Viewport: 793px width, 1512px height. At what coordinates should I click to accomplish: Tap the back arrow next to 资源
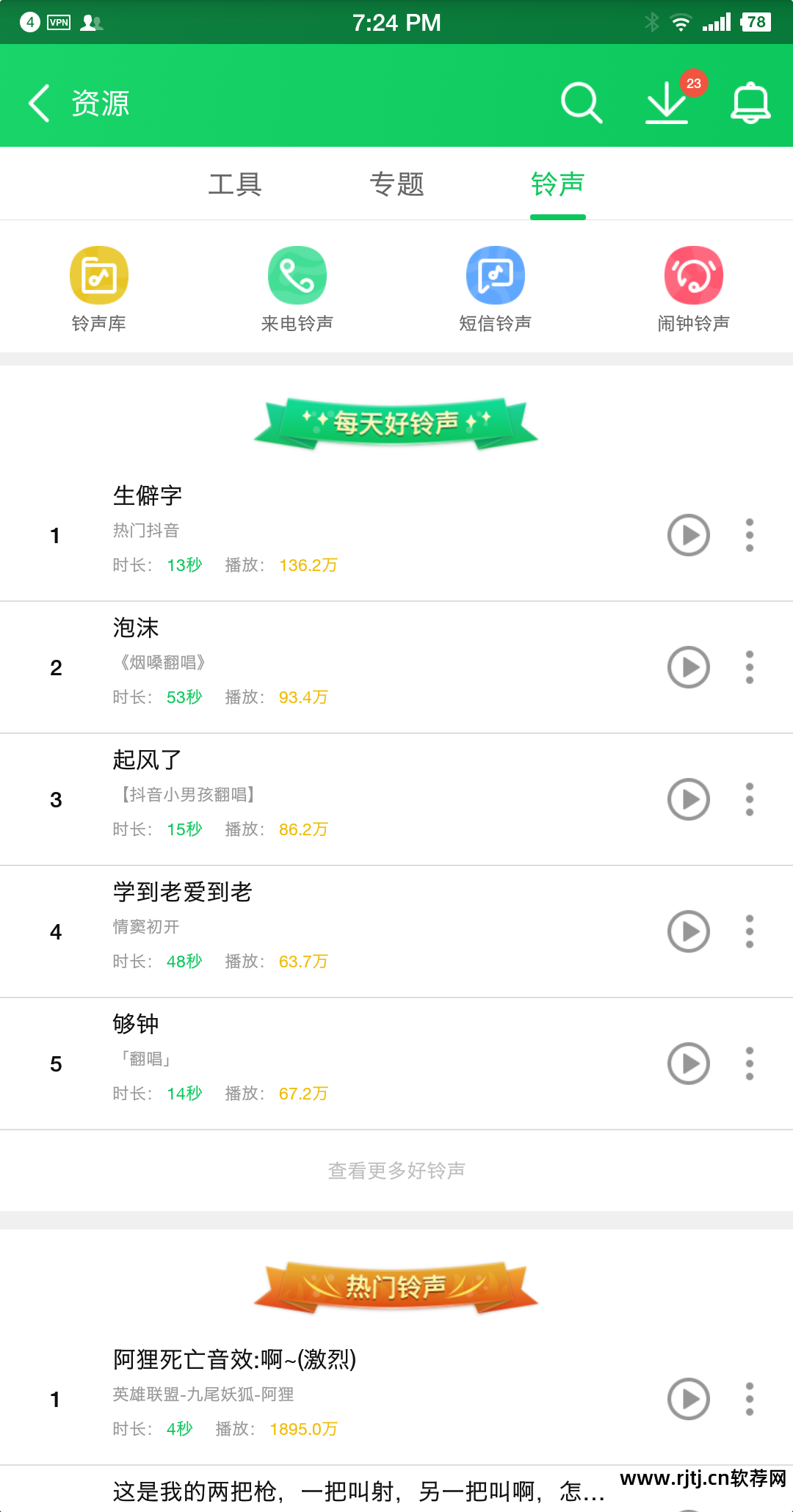[x=40, y=103]
